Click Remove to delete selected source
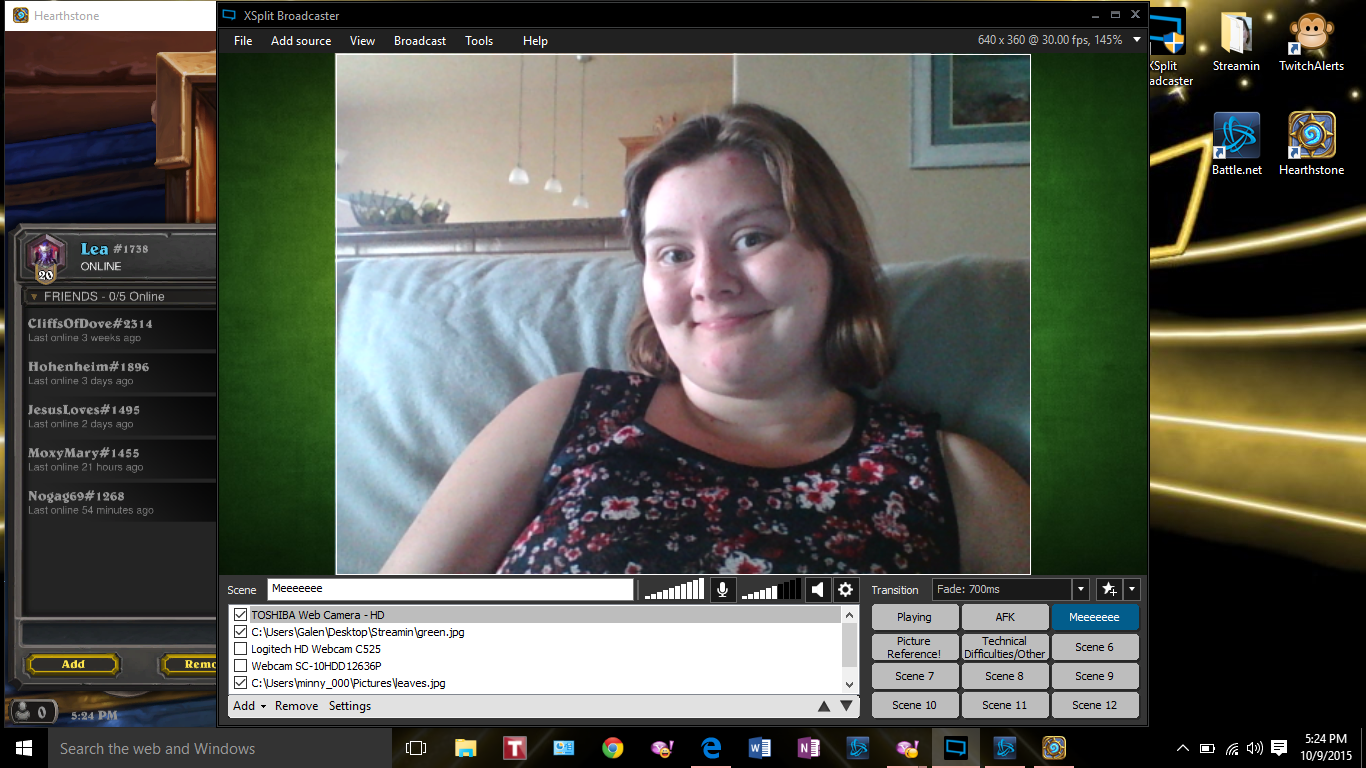This screenshot has height=768, width=1366. coord(296,705)
